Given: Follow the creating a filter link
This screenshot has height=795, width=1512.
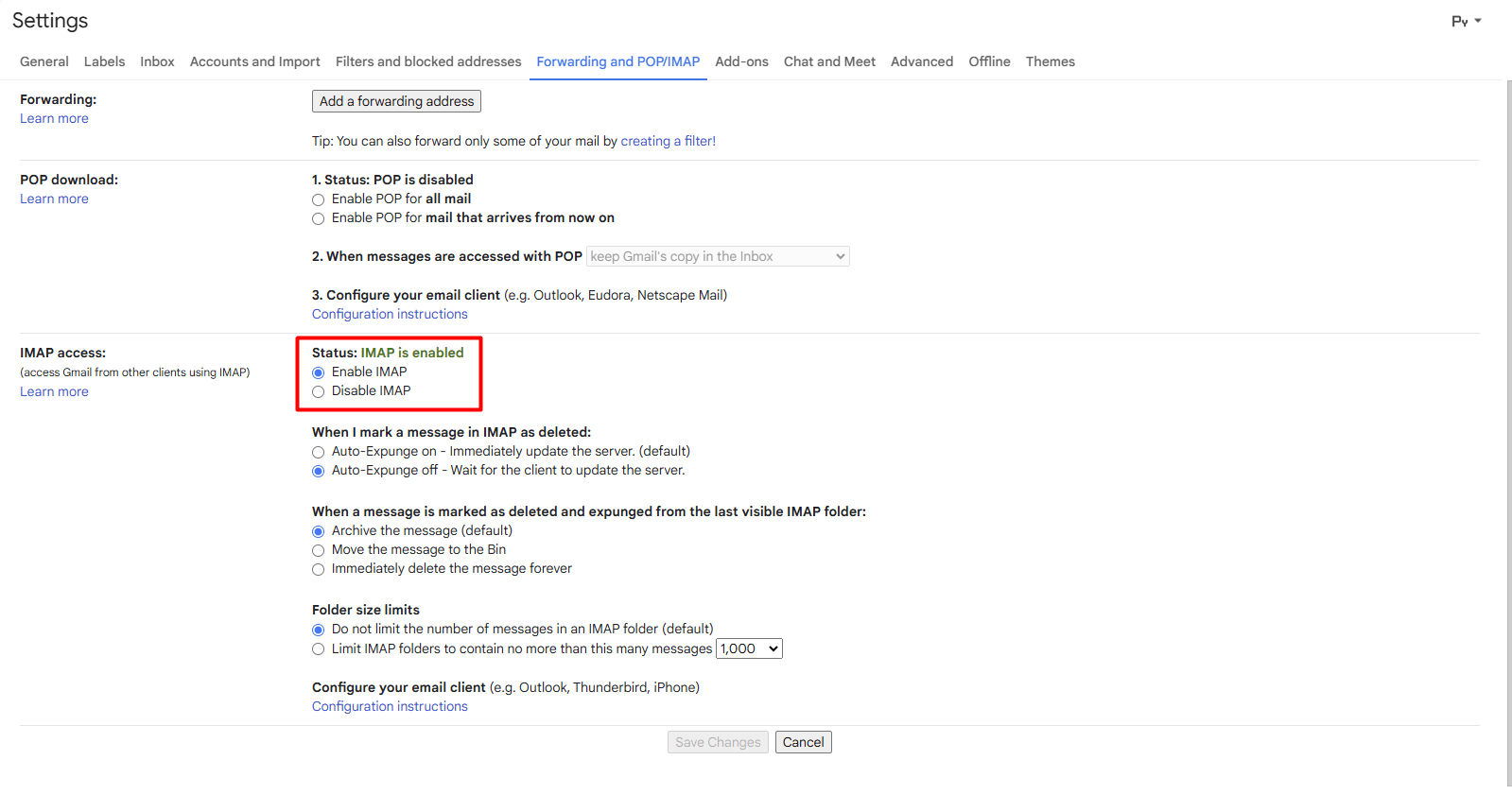Looking at the screenshot, I should [668, 141].
